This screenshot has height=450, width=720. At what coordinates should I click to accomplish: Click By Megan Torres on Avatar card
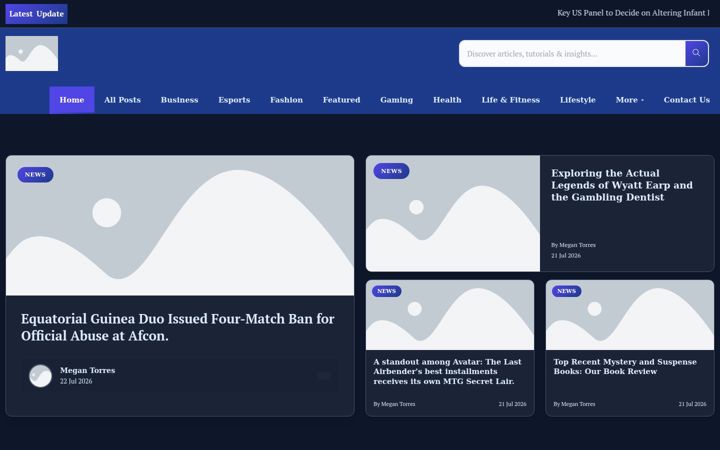[x=394, y=404]
